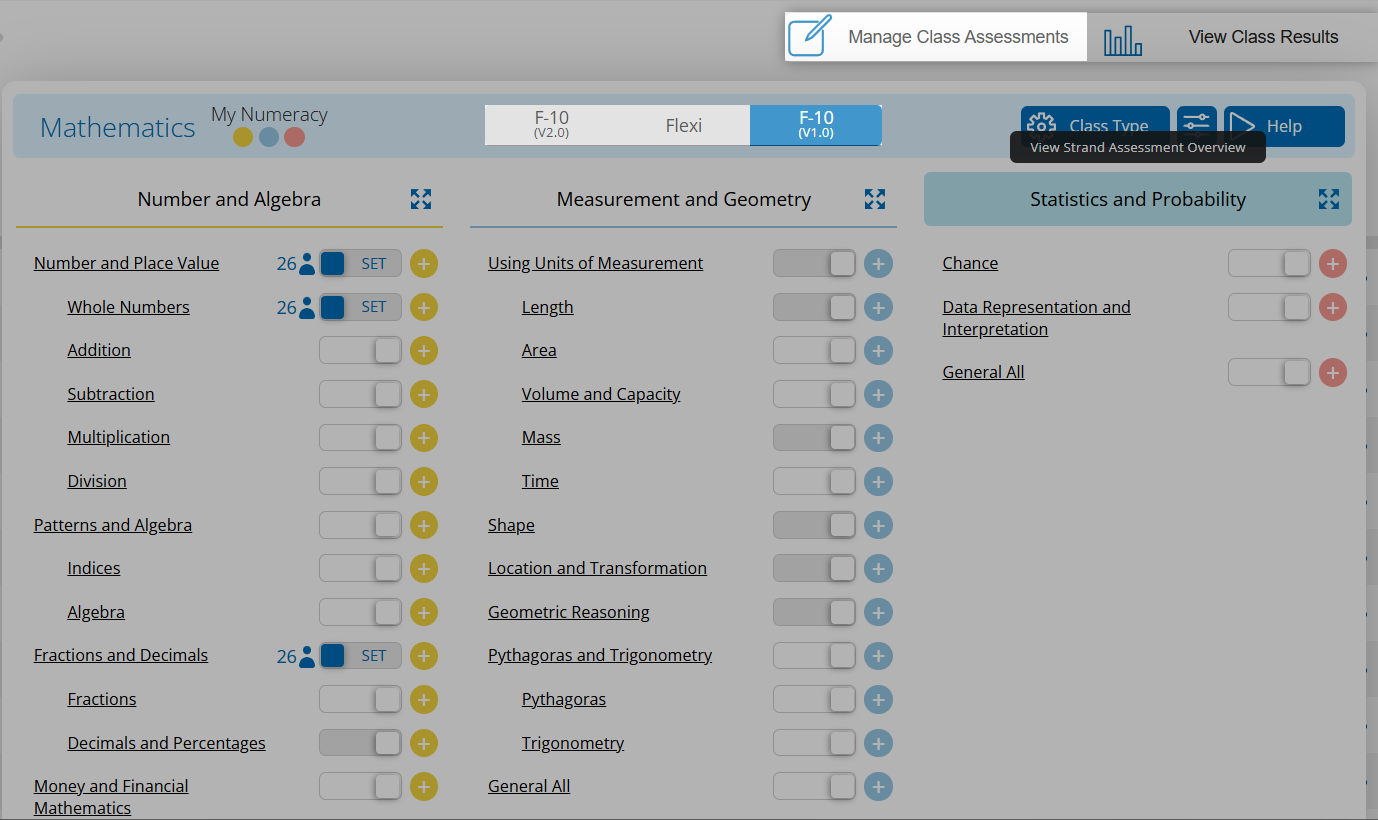This screenshot has height=820, width=1378.
Task: Click the red My Numeracy dot
Action: [x=294, y=137]
